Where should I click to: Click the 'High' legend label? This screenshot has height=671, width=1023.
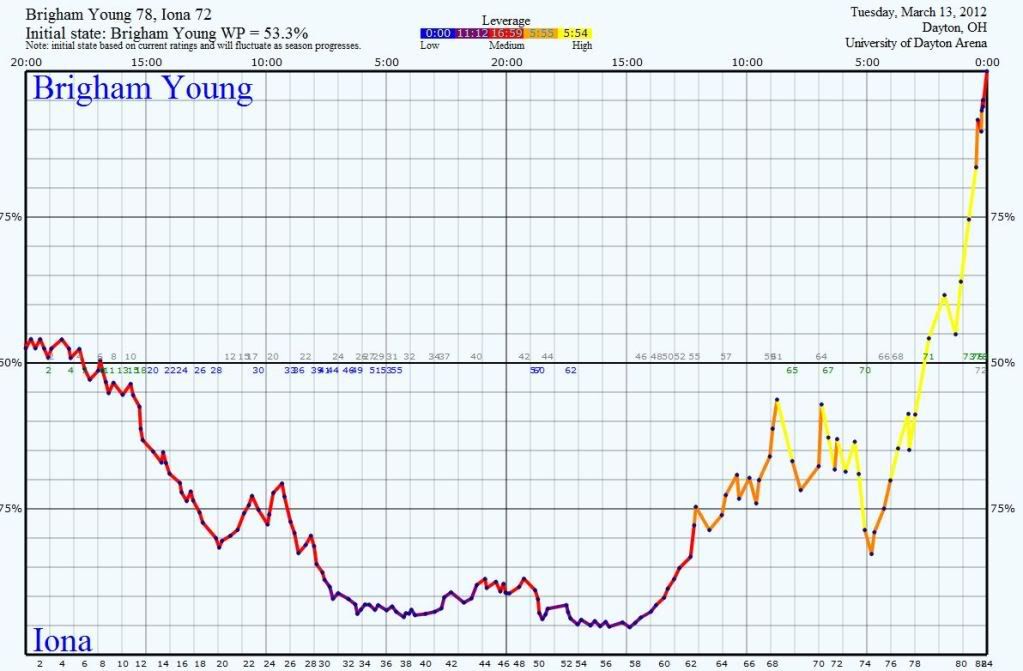click(x=582, y=46)
